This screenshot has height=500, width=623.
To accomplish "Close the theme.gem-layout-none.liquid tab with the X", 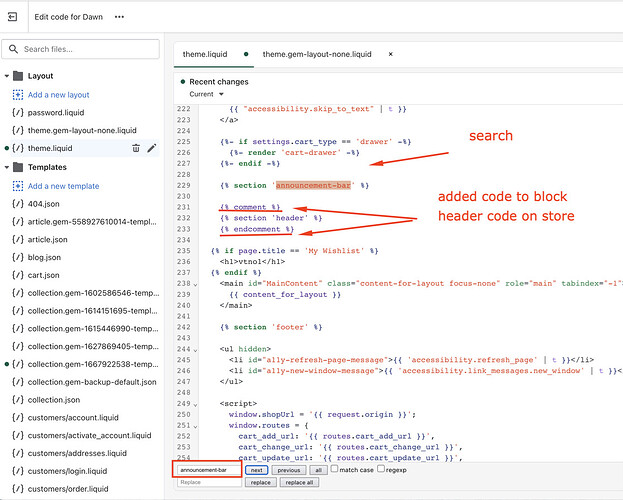I will click(390, 54).
